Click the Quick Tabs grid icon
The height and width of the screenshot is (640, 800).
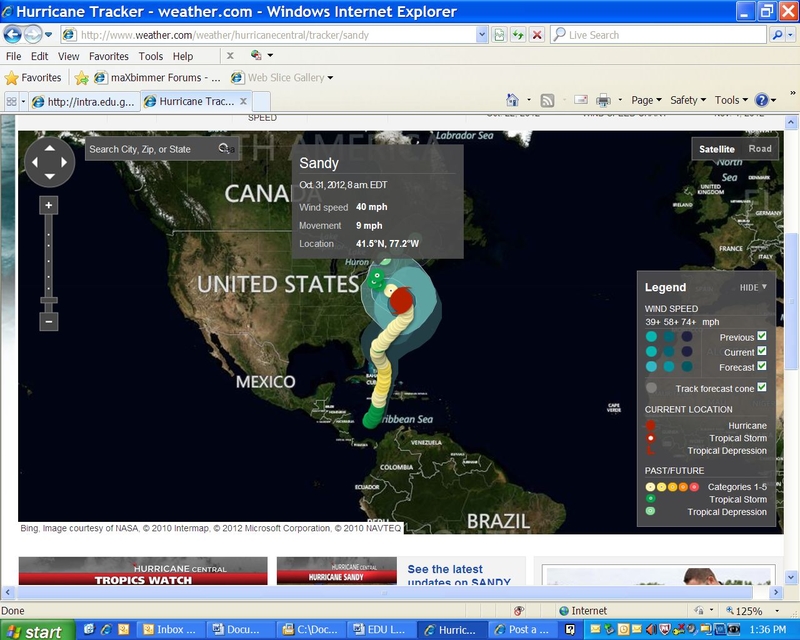point(11,102)
